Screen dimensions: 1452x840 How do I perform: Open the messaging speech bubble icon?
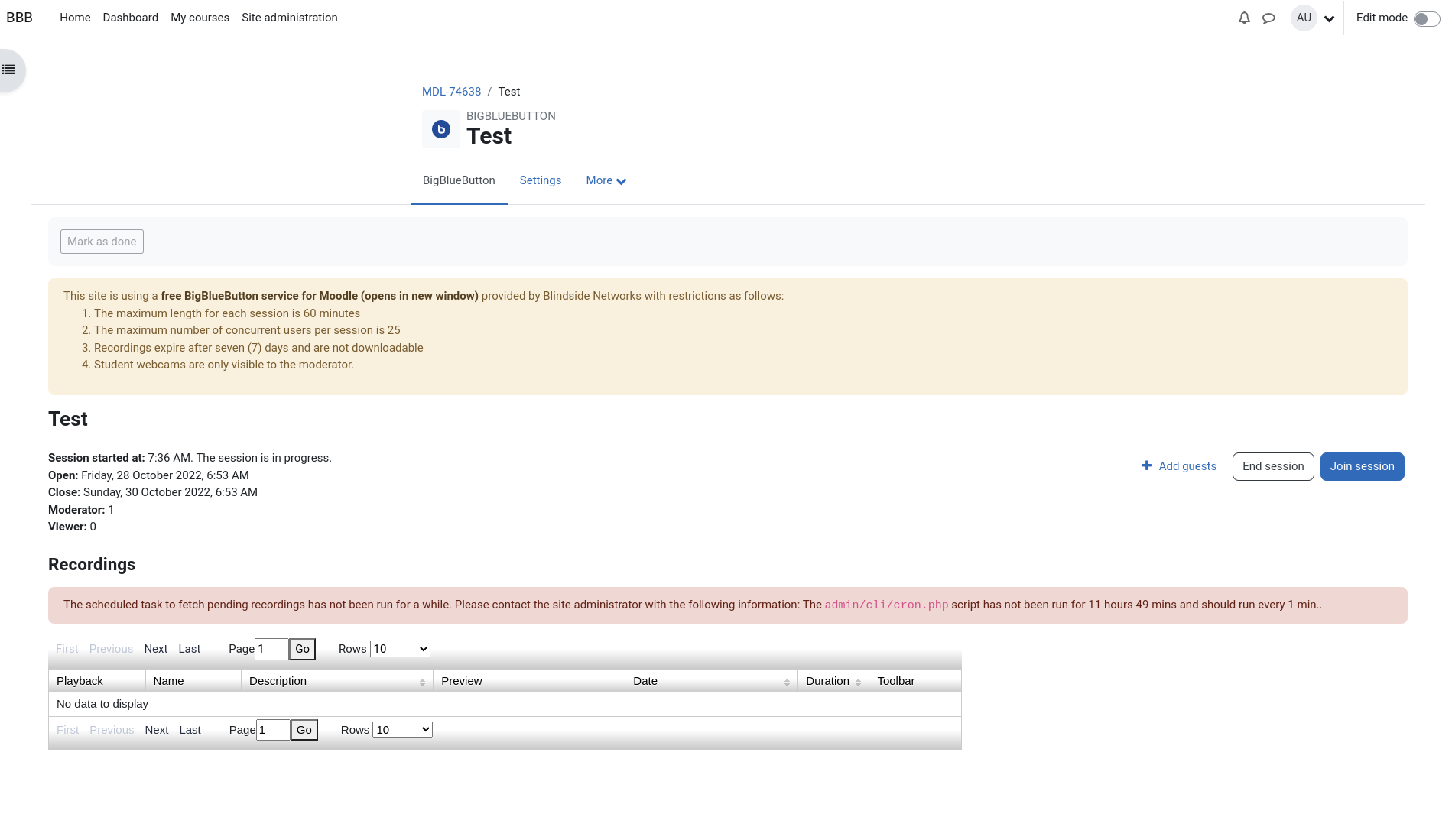[1268, 18]
